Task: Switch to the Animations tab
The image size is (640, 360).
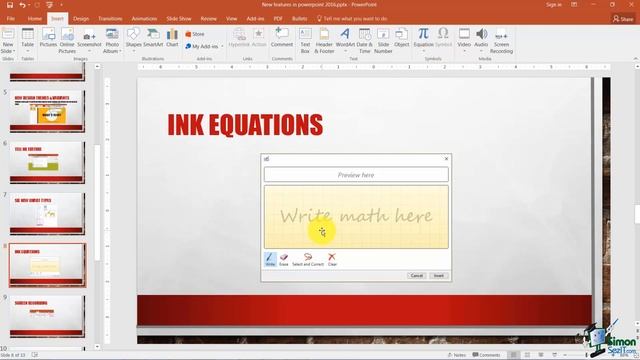Action: (144, 19)
